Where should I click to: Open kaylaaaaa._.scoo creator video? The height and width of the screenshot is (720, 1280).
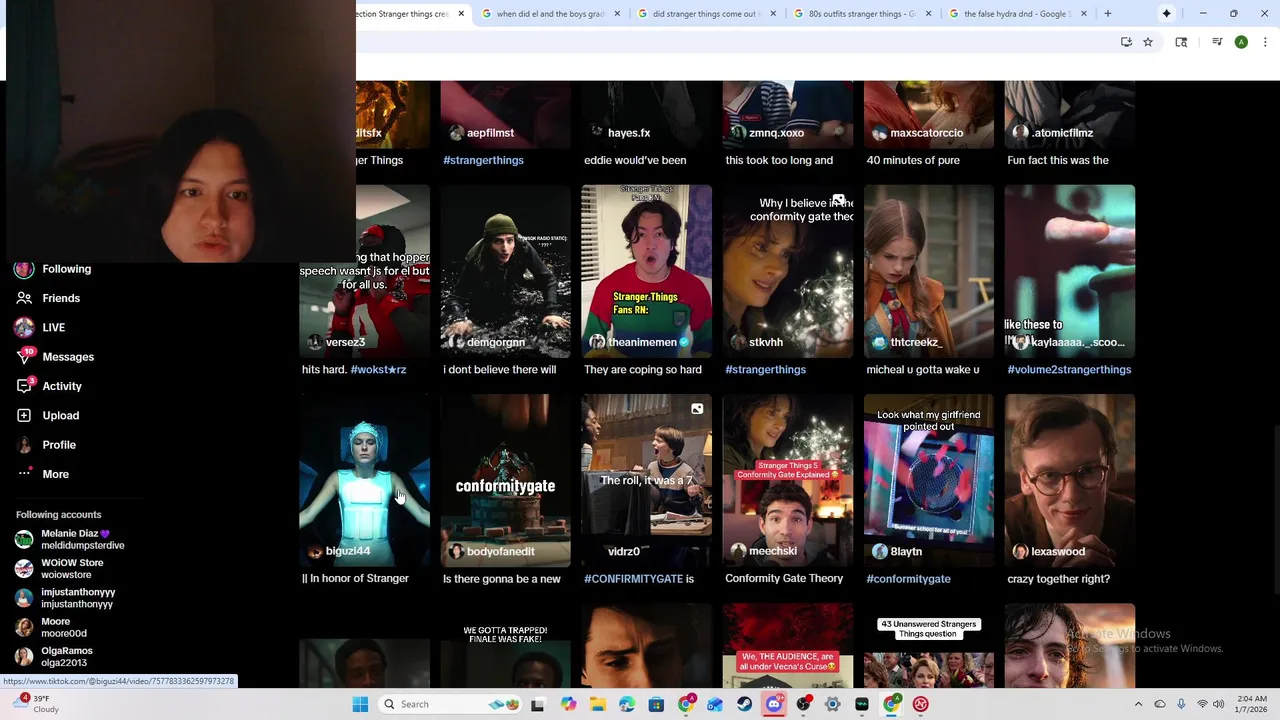pos(1070,271)
